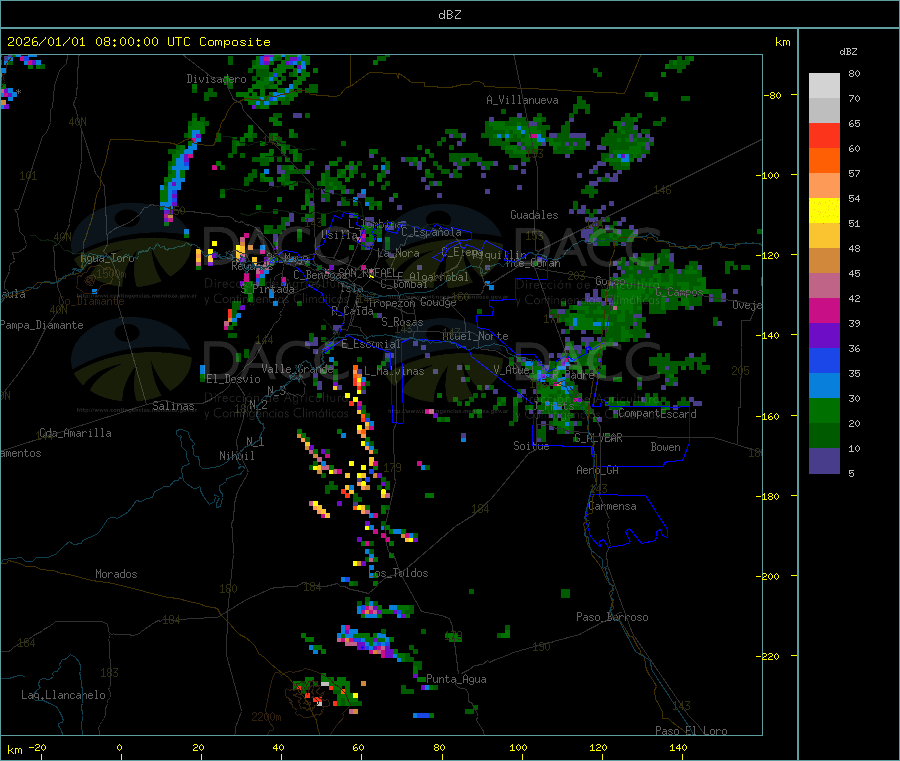
Task: Click the 'Atuel_Norte' map label
Action: [475, 336]
